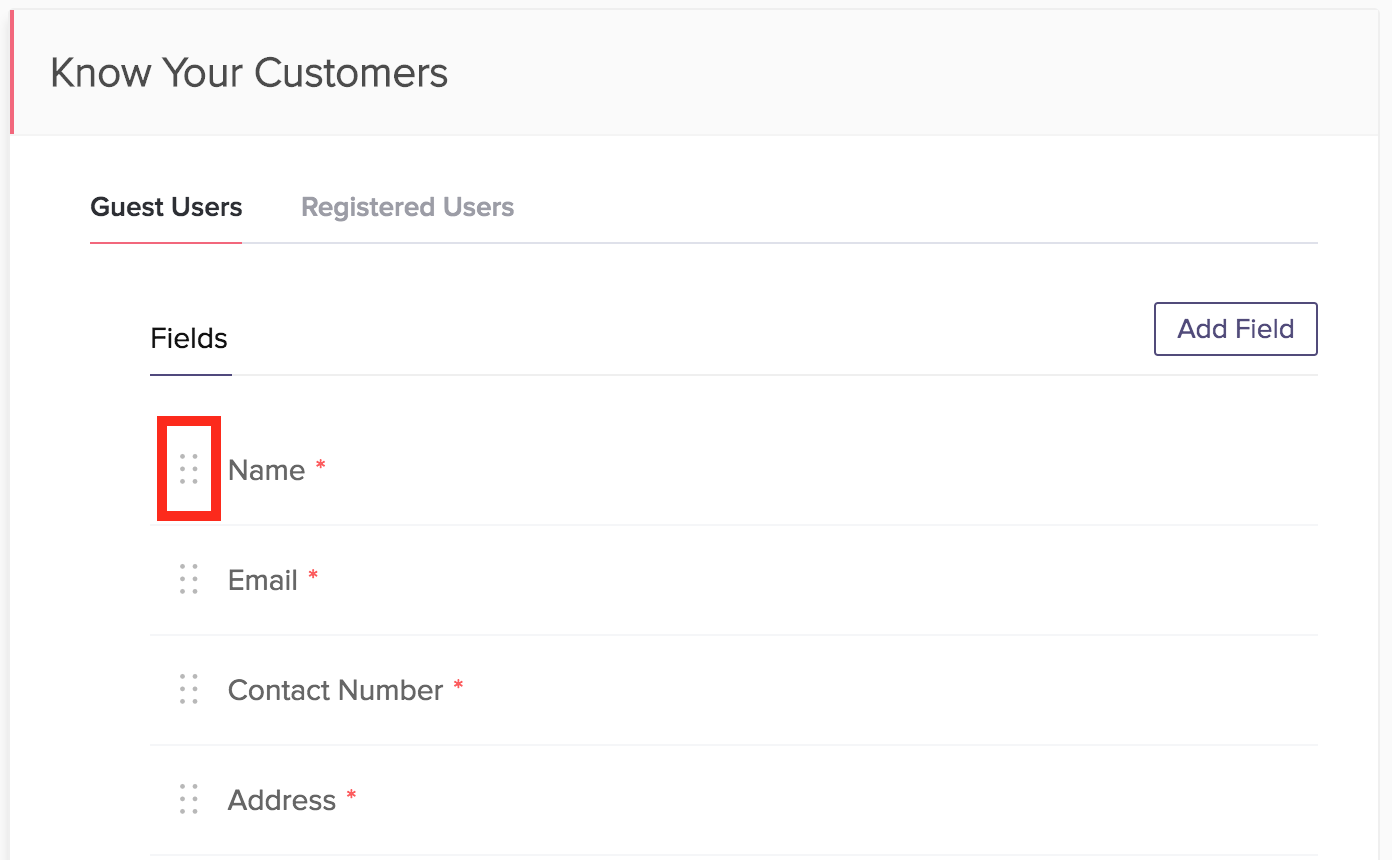Image resolution: width=1392 pixels, height=860 pixels.
Task: Select the Email field label
Action: tap(263, 580)
